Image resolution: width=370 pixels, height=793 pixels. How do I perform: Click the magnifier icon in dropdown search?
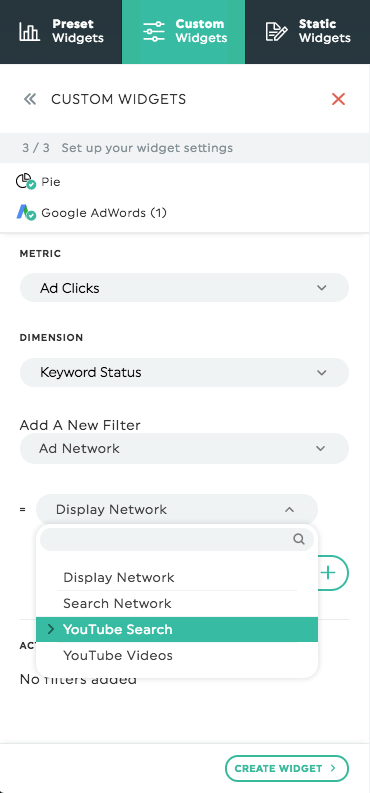tap(299, 539)
